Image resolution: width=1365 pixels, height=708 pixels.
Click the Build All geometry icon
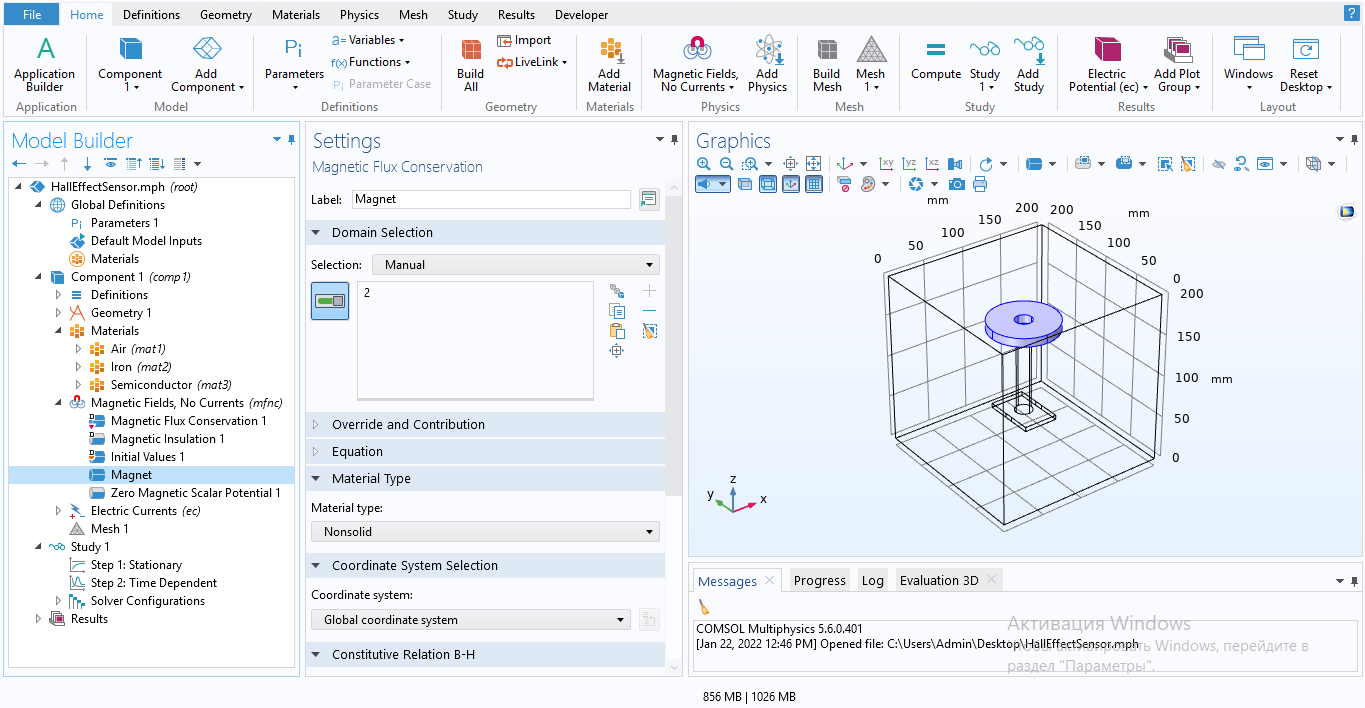(470, 65)
